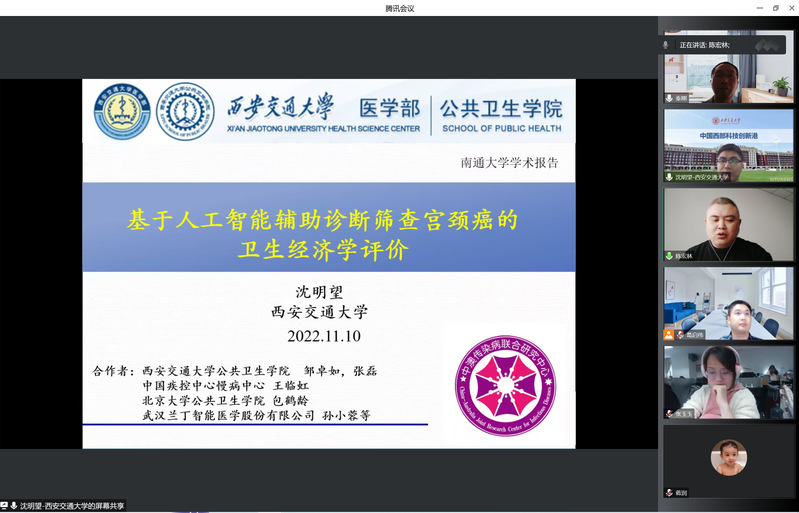Click the 沈明望-西安交通大学的屏幕共享 label
The width and height of the screenshot is (799, 513).
(x=71, y=506)
